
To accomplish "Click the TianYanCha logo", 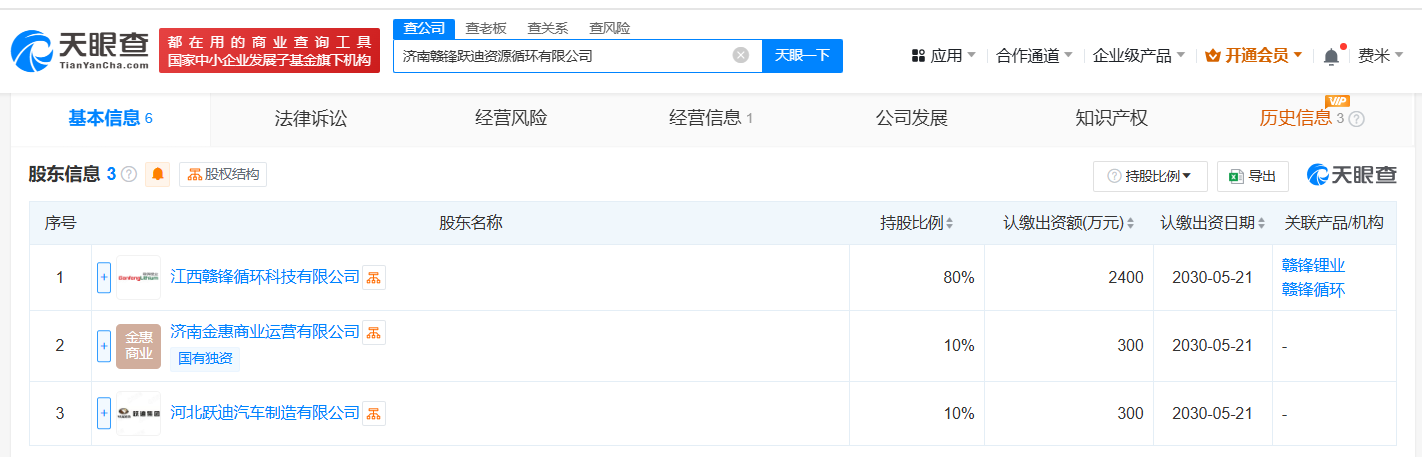I will [x=80, y=50].
